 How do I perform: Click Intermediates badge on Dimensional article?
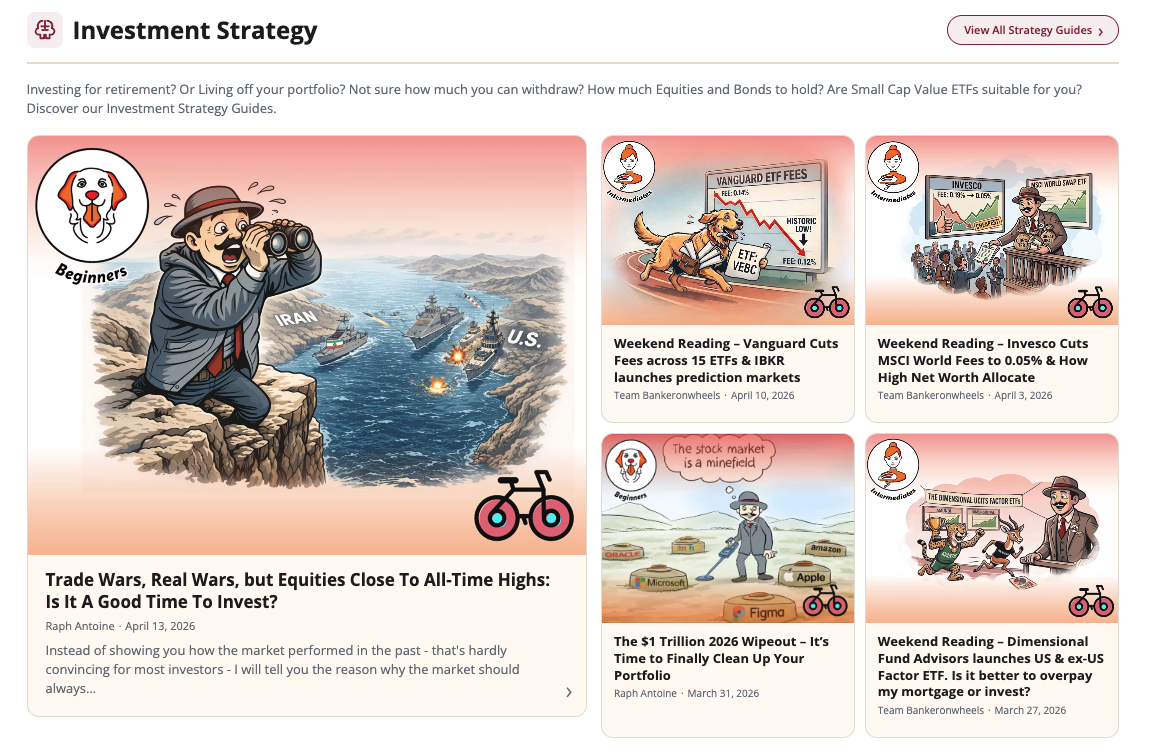(x=893, y=470)
